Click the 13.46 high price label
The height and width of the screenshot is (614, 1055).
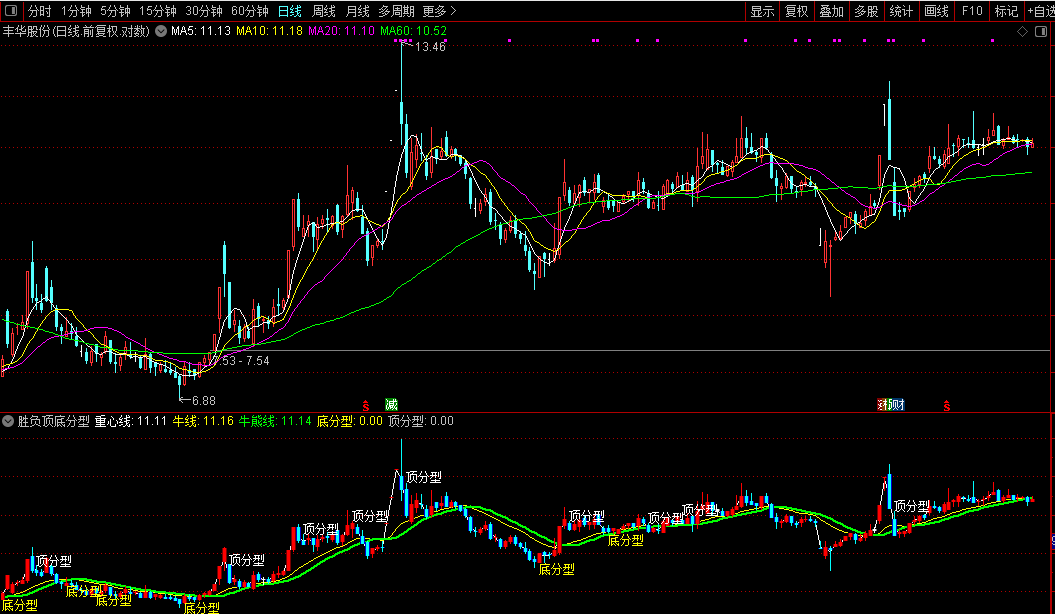[x=431, y=47]
